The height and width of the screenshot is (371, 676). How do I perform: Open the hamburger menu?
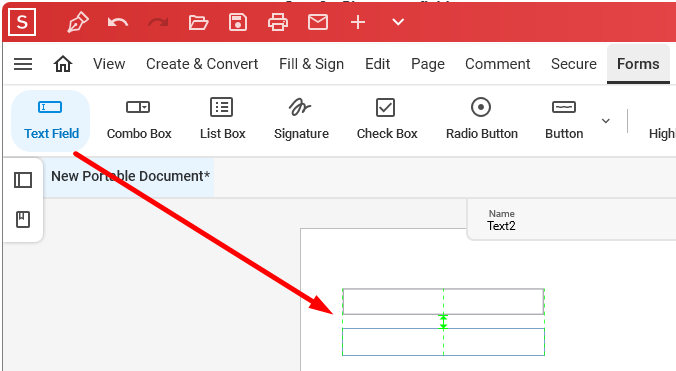pyautogui.click(x=23, y=64)
